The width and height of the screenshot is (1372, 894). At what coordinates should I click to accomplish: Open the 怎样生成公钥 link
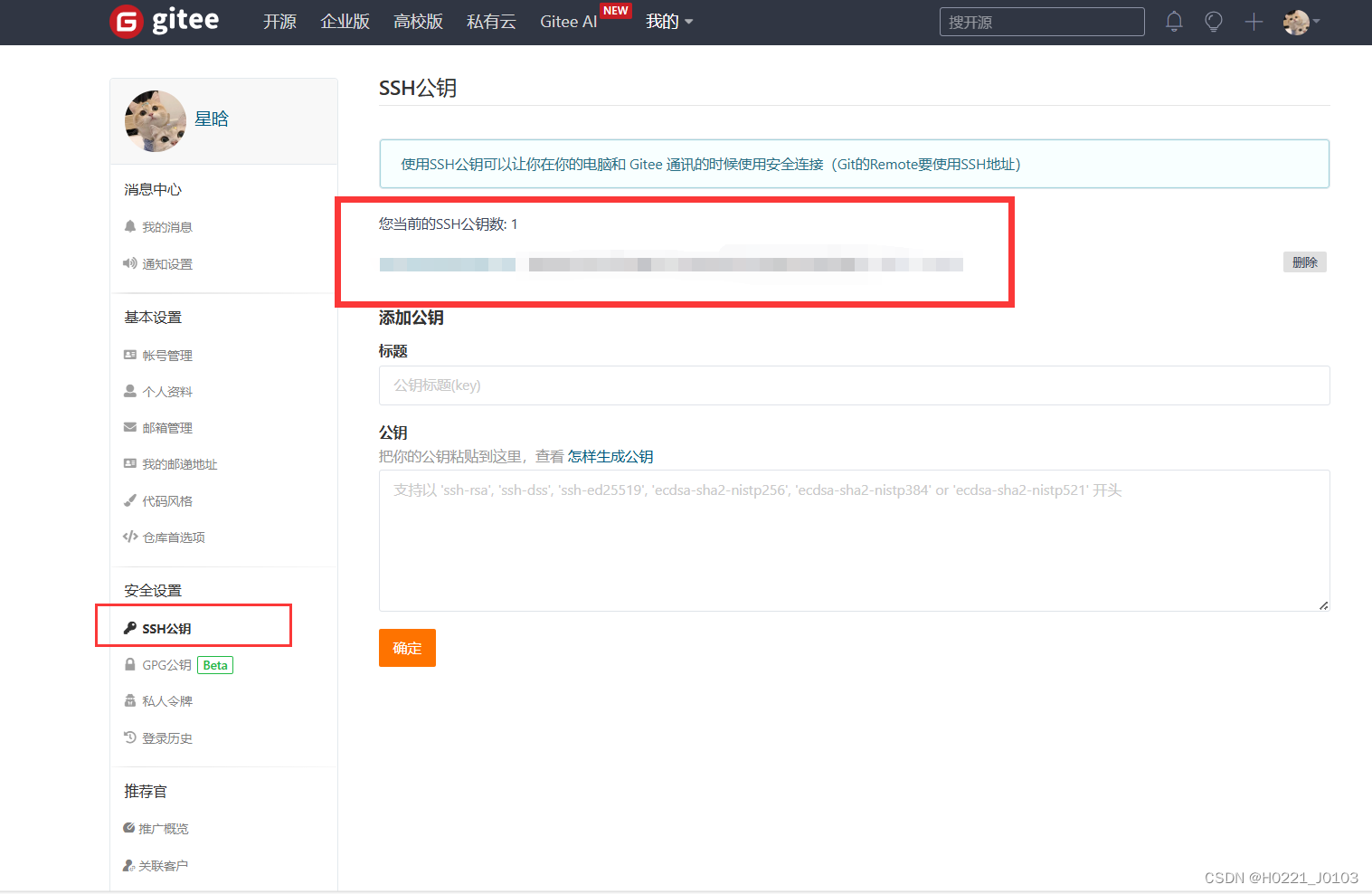click(x=610, y=456)
